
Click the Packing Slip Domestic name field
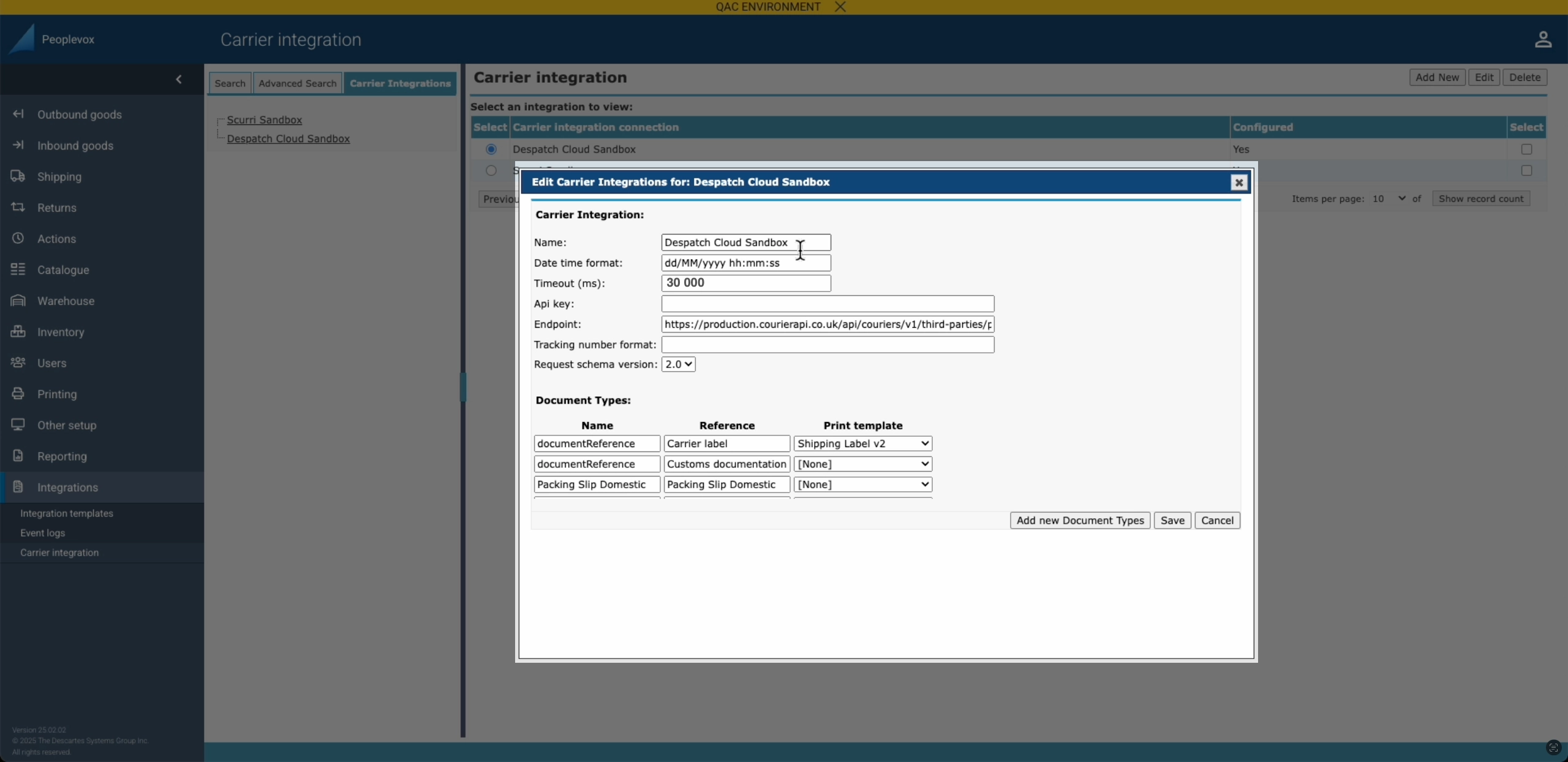[597, 485]
